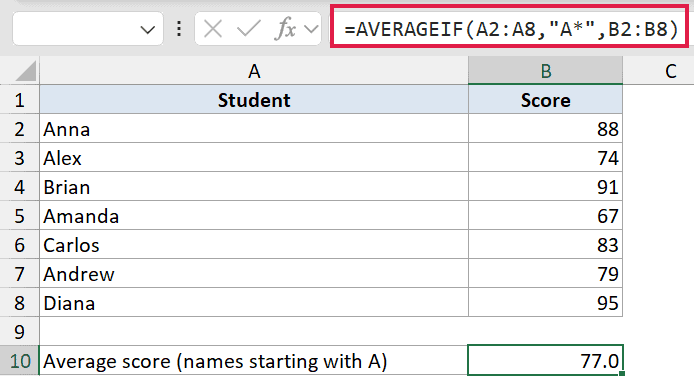Select row 8 header

tap(19, 303)
